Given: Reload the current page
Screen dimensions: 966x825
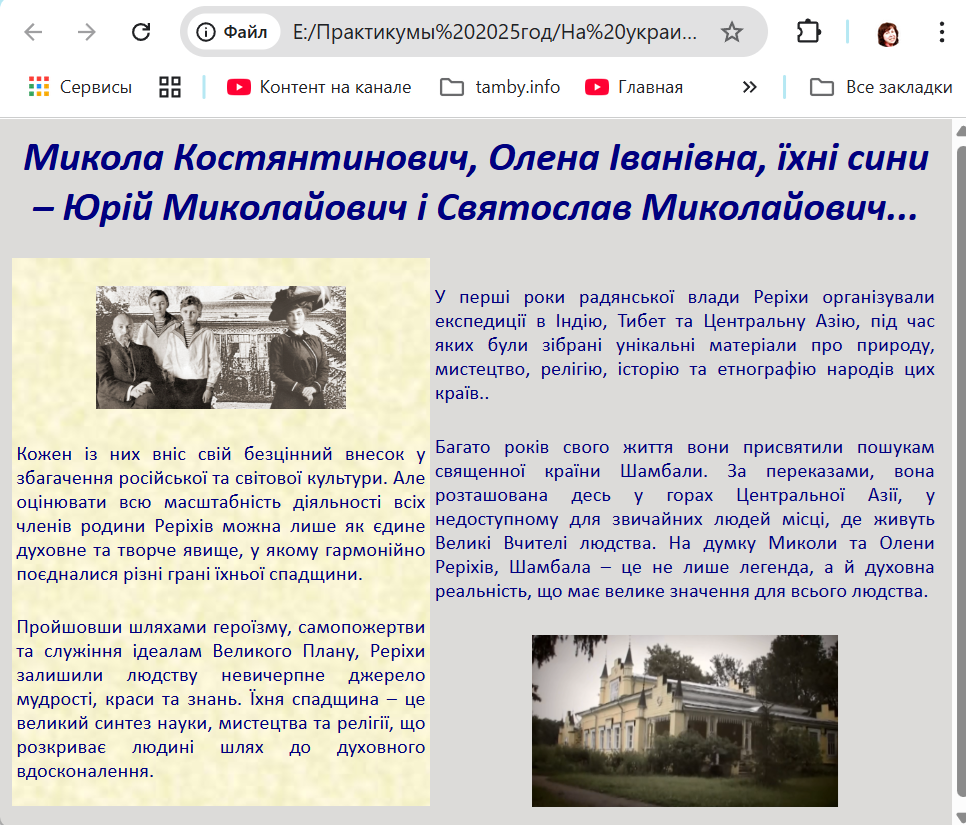Looking at the screenshot, I should pyautogui.click(x=141, y=32).
